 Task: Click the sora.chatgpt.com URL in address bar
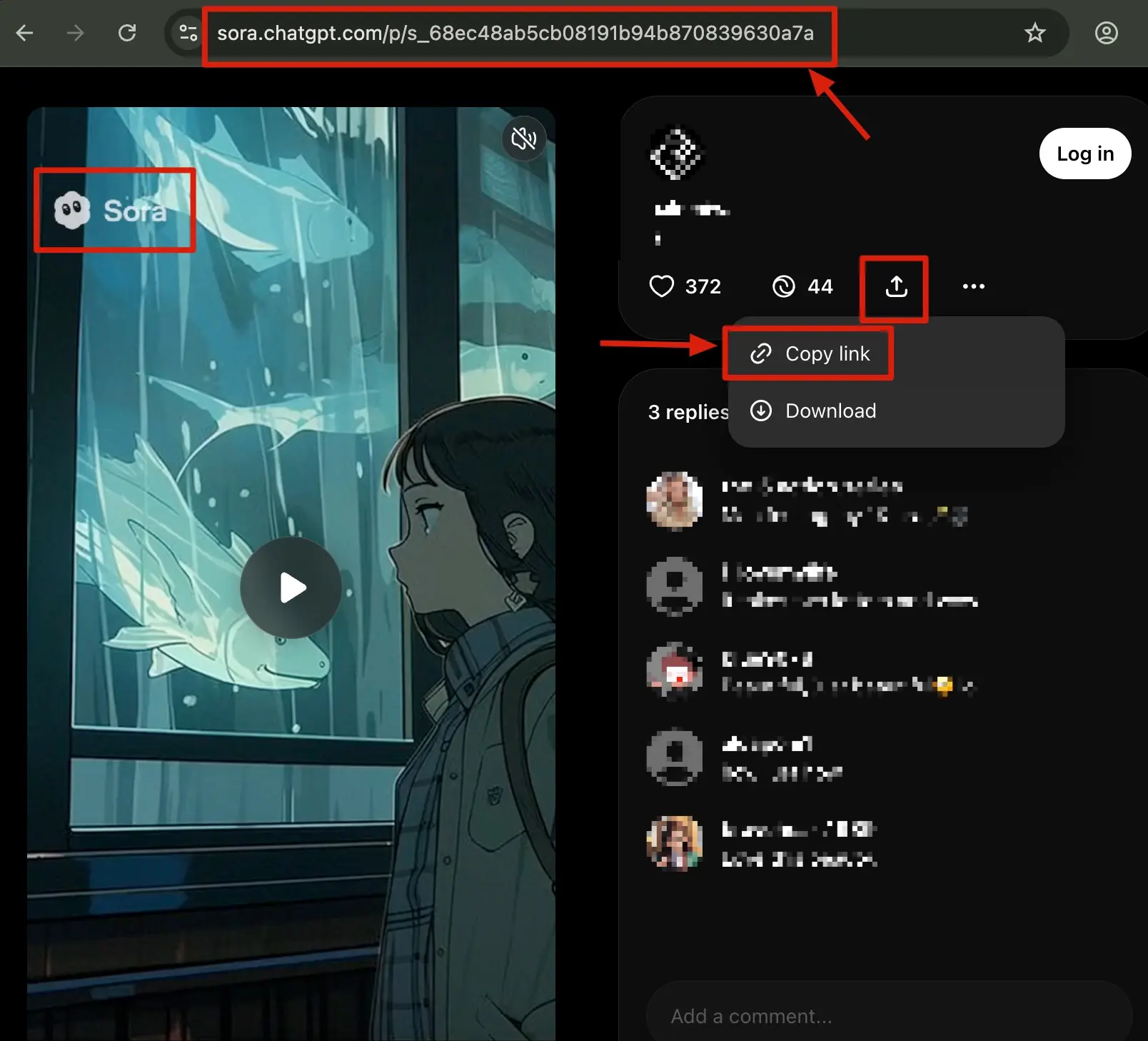click(x=514, y=34)
